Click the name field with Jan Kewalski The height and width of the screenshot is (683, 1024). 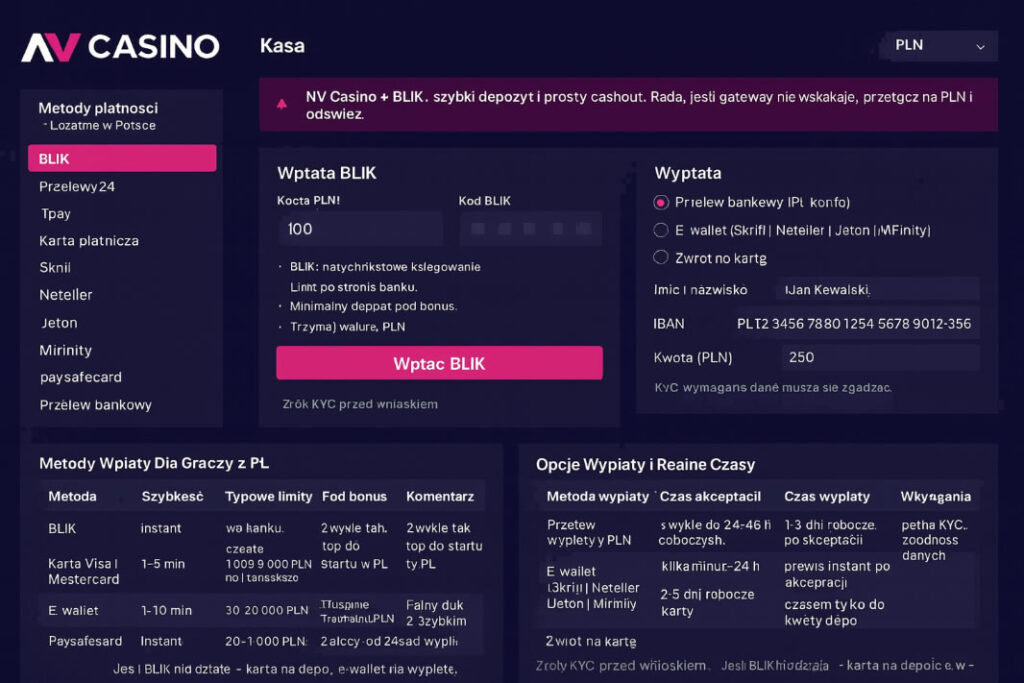coord(877,290)
